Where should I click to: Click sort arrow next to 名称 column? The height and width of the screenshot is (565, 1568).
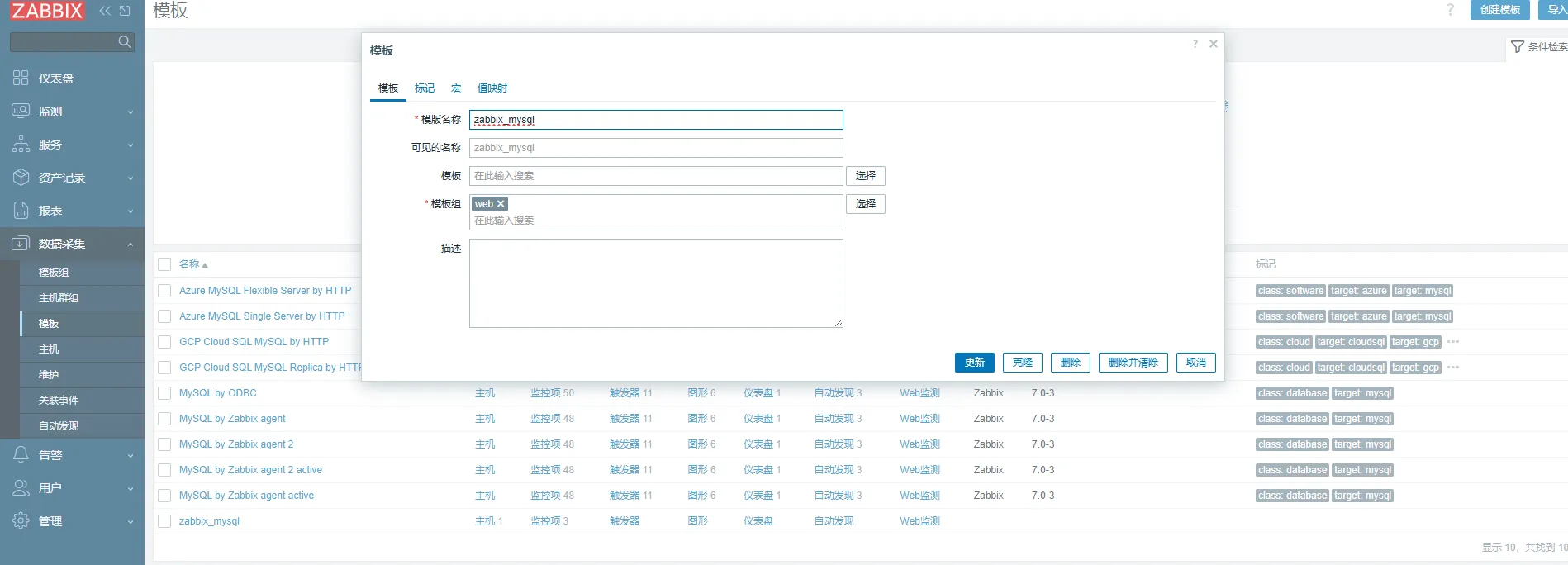pyautogui.click(x=205, y=265)
